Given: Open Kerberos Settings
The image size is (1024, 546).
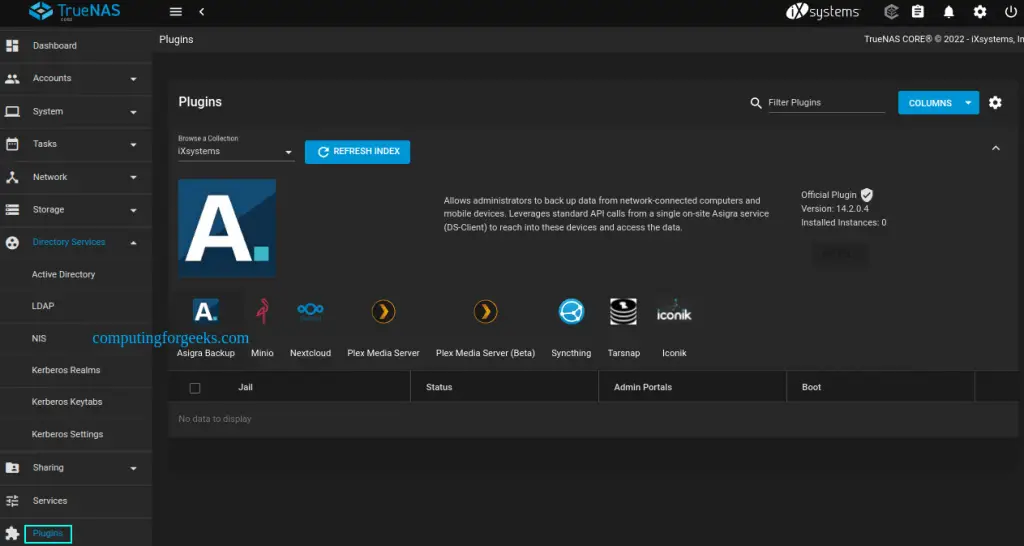Looking at the screenshot, I should pos(67,434).
